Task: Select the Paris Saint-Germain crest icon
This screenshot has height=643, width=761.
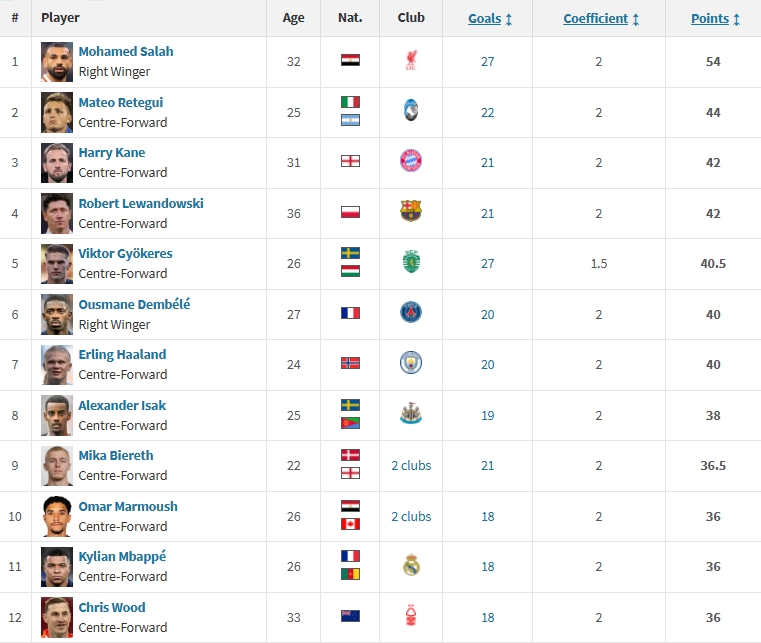Action: 411,312
